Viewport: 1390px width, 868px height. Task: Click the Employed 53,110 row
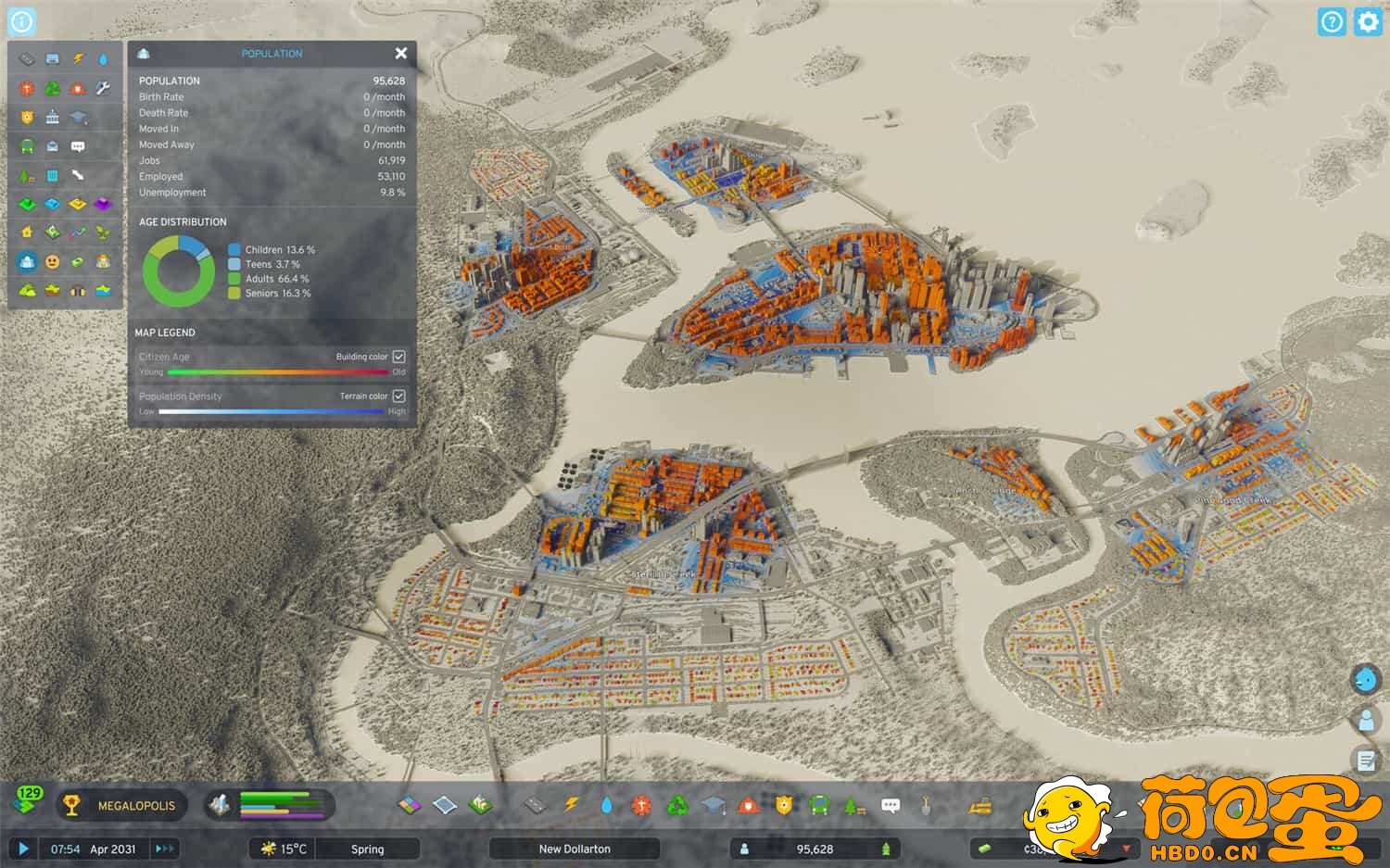pyautogui.click(x=272, y=176)
